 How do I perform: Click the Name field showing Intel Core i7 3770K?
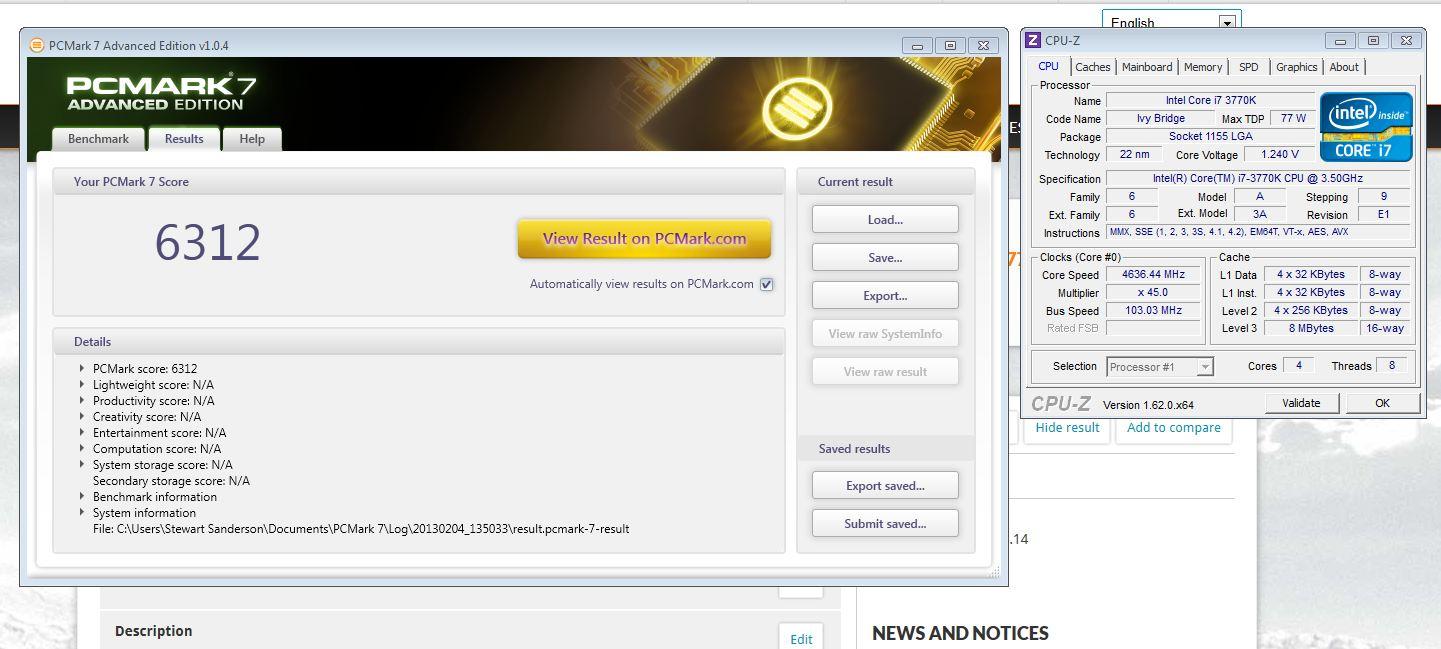click(1210, 100)
